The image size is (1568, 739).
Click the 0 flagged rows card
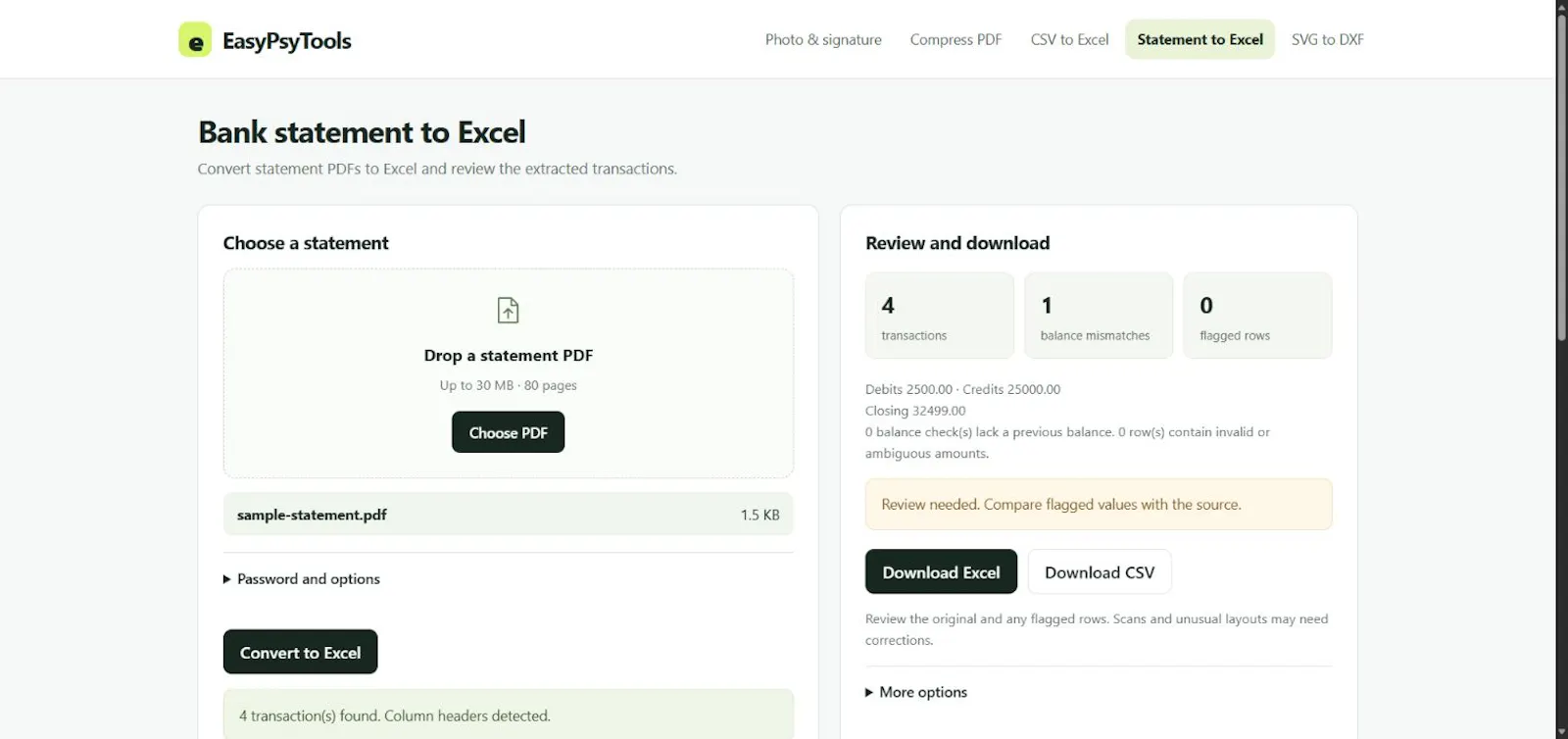pos(1257,316)
